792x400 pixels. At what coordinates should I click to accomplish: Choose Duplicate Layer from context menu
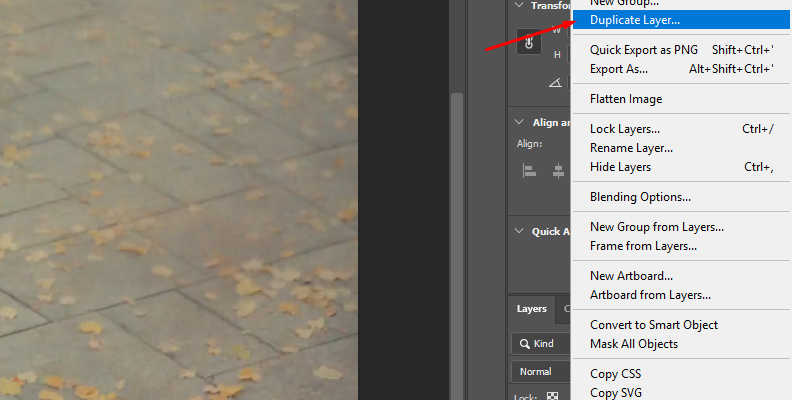(682, 20)
